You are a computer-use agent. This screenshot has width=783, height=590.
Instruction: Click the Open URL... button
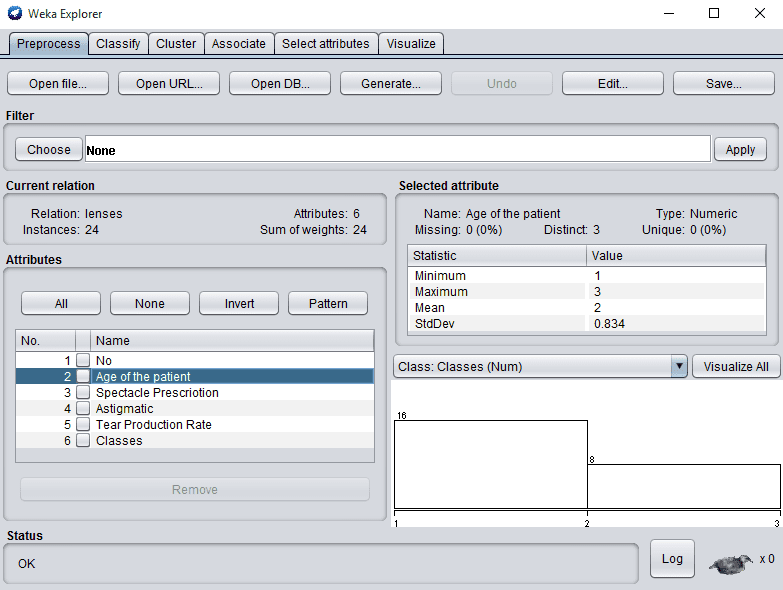coord(169,83)
